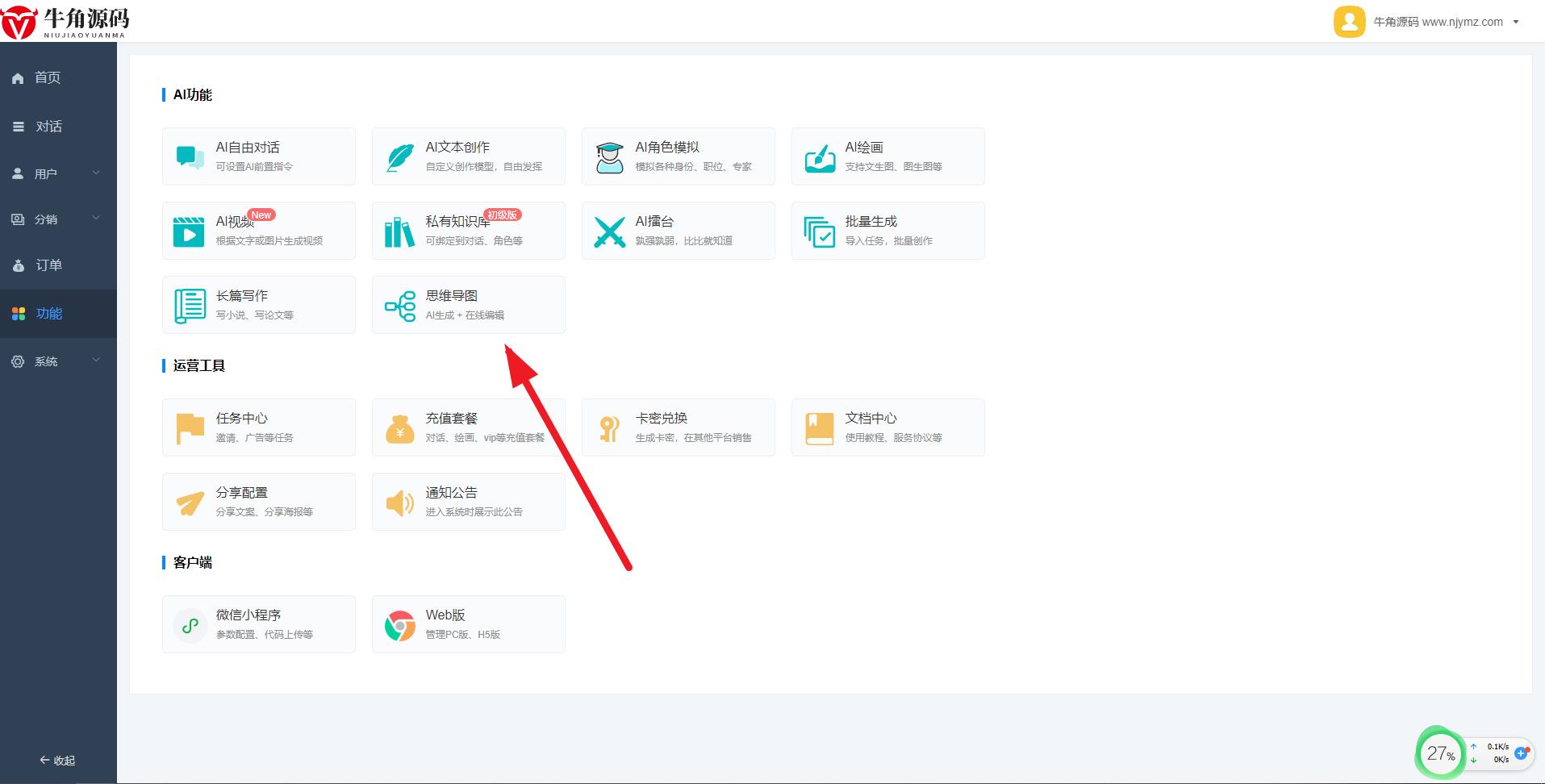The height and width of the screenshot is (784, 1545).
Task: Click the 任务中心 flag icon
Action: pyautogui.click(x=190, y=427)
